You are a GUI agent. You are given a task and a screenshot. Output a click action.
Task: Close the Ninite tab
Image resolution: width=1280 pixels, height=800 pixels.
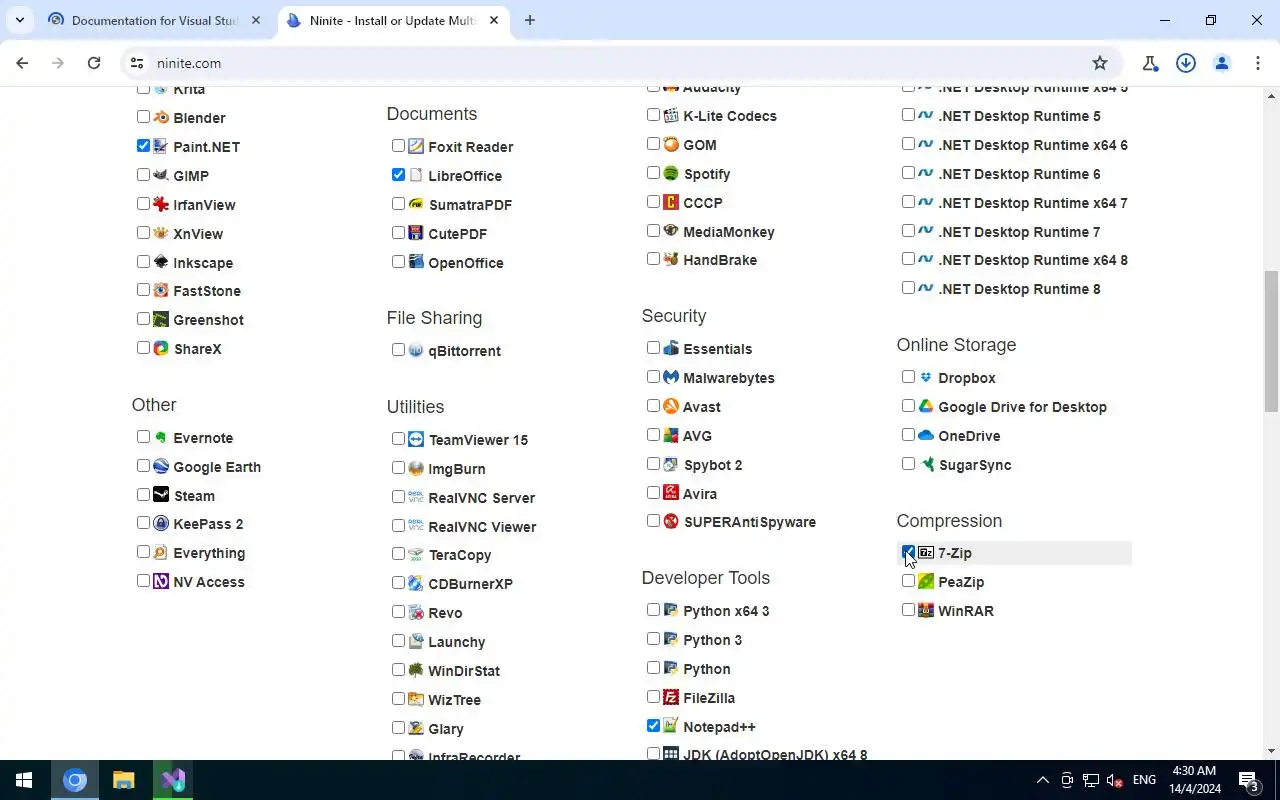pyautogui.click(x=494, y=20)
